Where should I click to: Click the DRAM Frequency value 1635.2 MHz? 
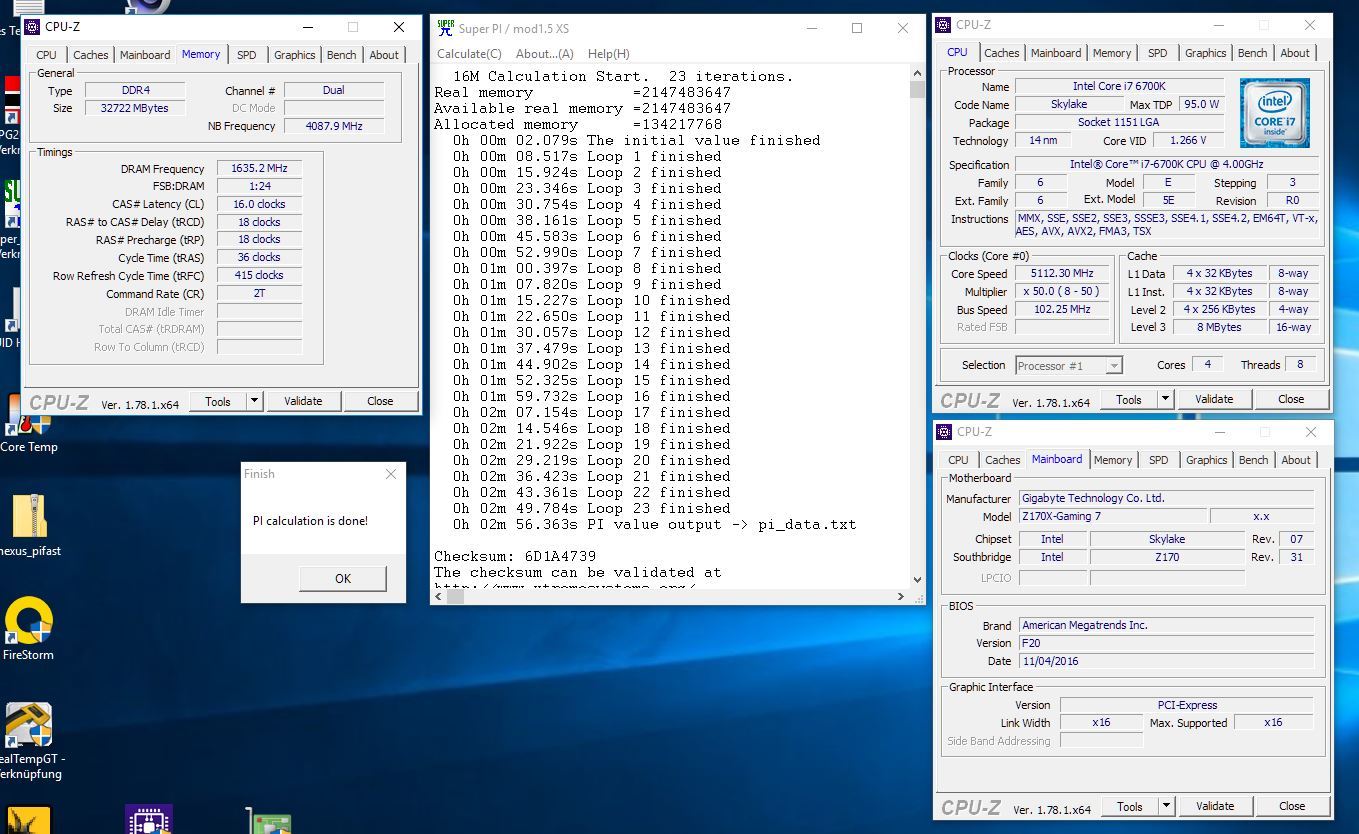(260, 169)
